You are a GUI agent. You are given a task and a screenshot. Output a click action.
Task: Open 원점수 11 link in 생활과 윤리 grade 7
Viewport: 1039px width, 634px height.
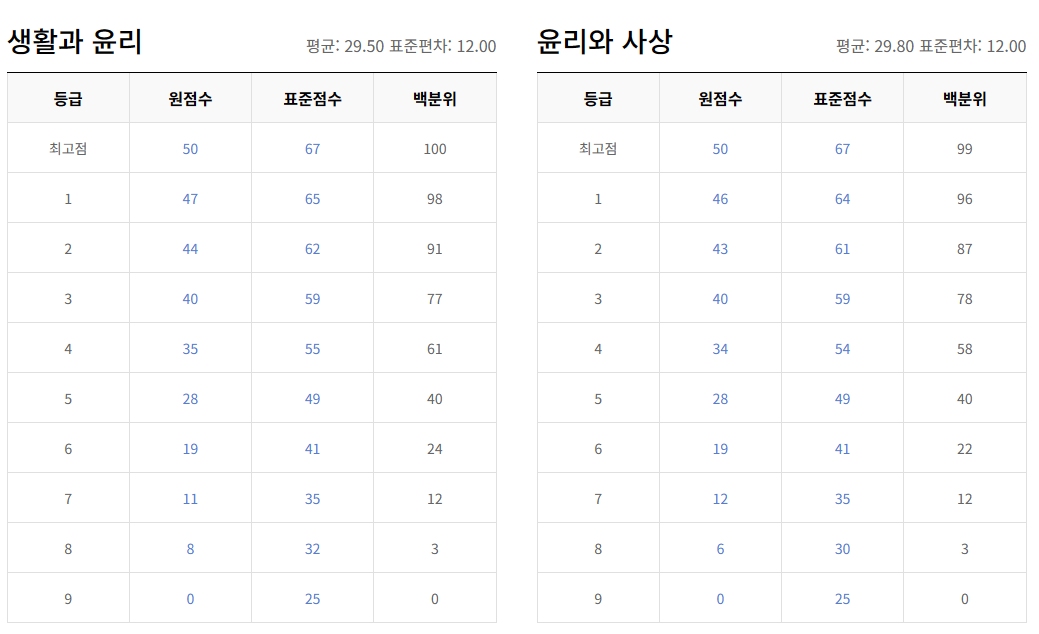coord(190,499)
